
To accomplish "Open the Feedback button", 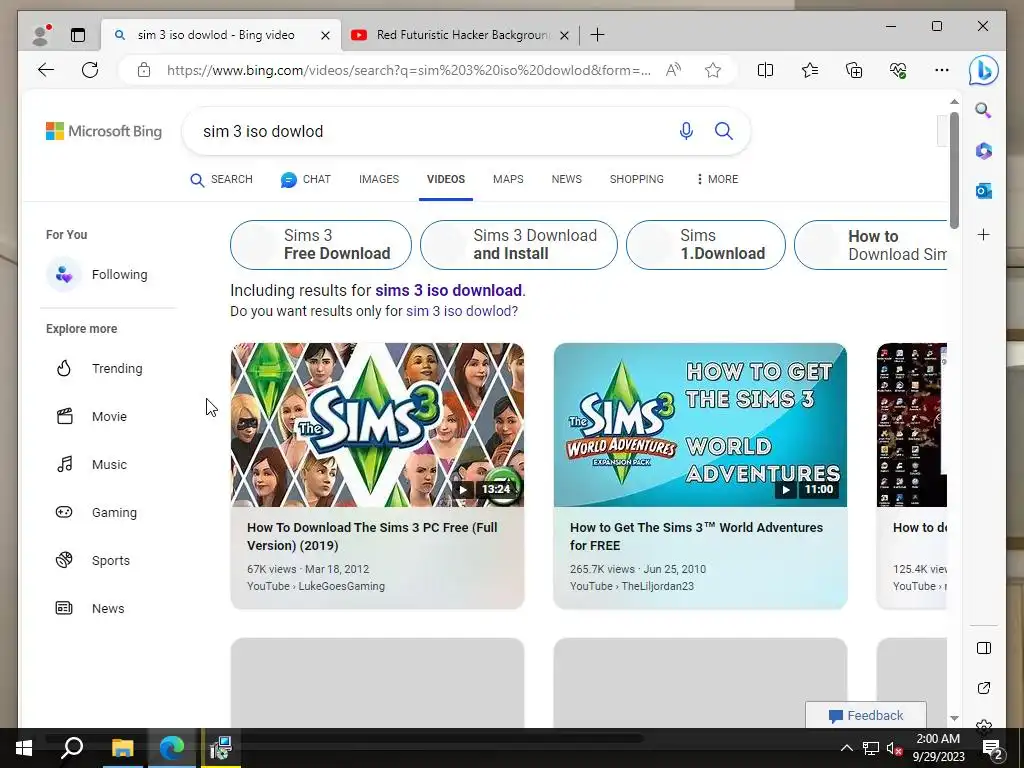I will tap(866, 716).
